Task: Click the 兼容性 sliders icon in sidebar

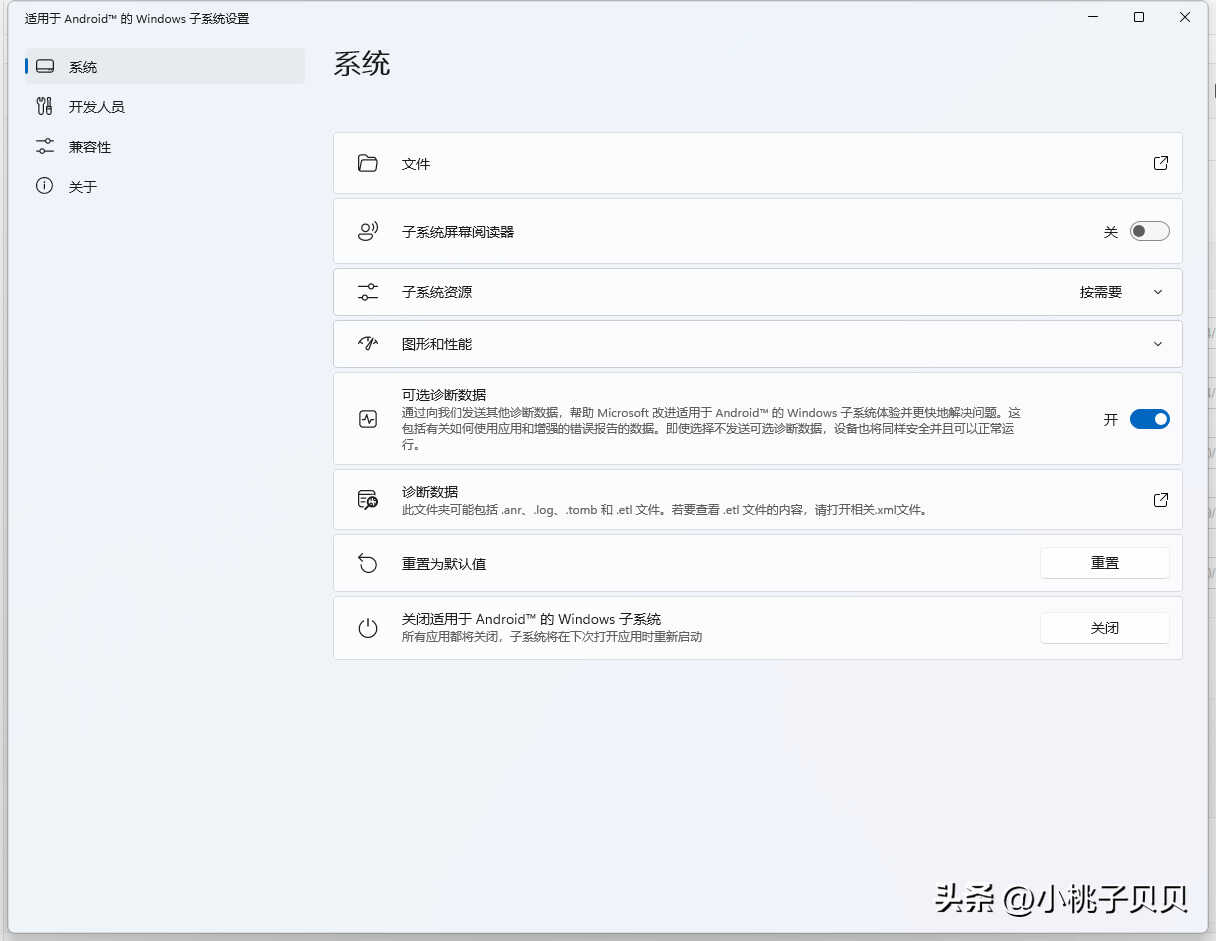Action: click(44, 146)
